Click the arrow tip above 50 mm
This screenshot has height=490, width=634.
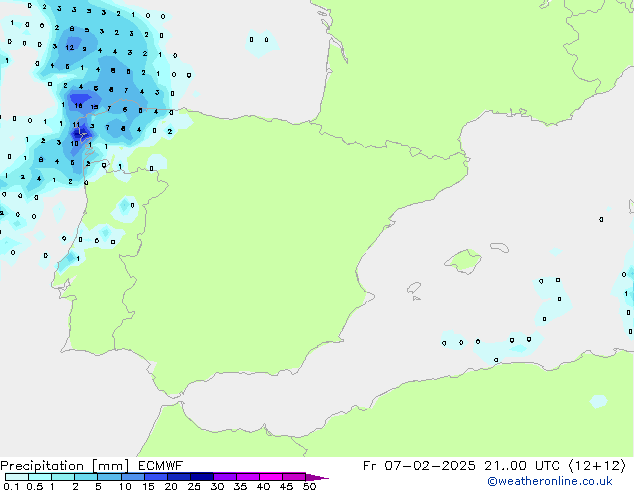pyautogui.click(x=317, y=477)
